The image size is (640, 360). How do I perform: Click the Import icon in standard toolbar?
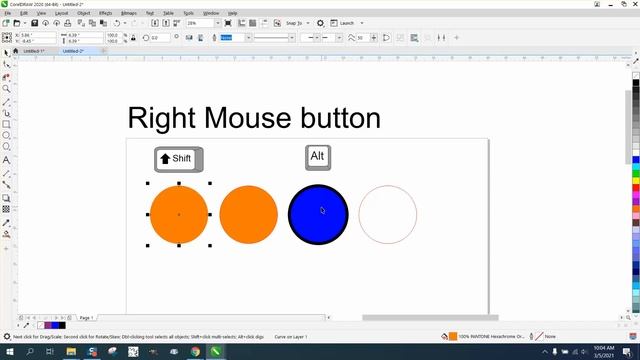[x=155, y=23]
